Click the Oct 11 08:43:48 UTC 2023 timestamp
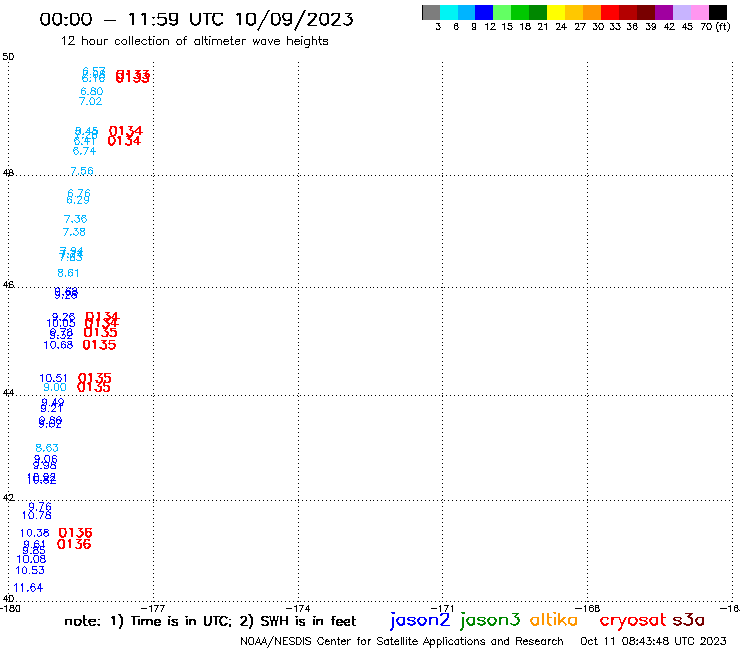Viewport: 740px width, 650px height. click(653, 641)
